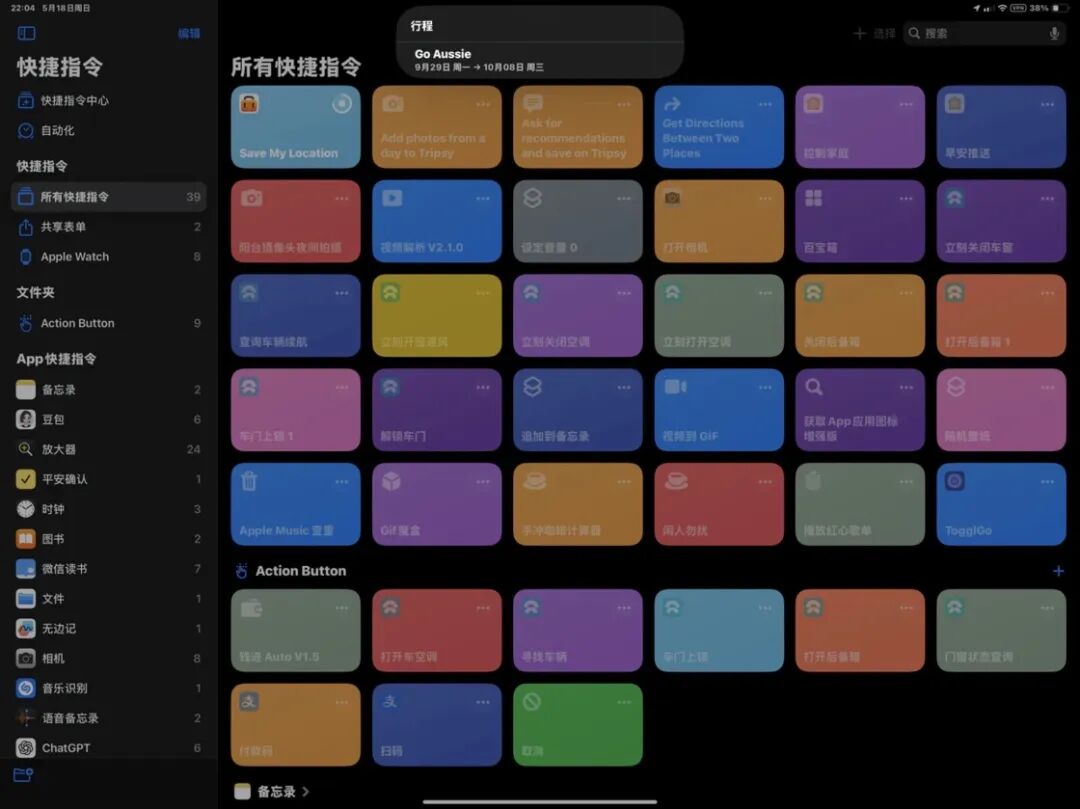Open 放大器 app shortcuts
Image resolution: width=1080 pixels, height=809 pixels.
[x=109, y=449]
